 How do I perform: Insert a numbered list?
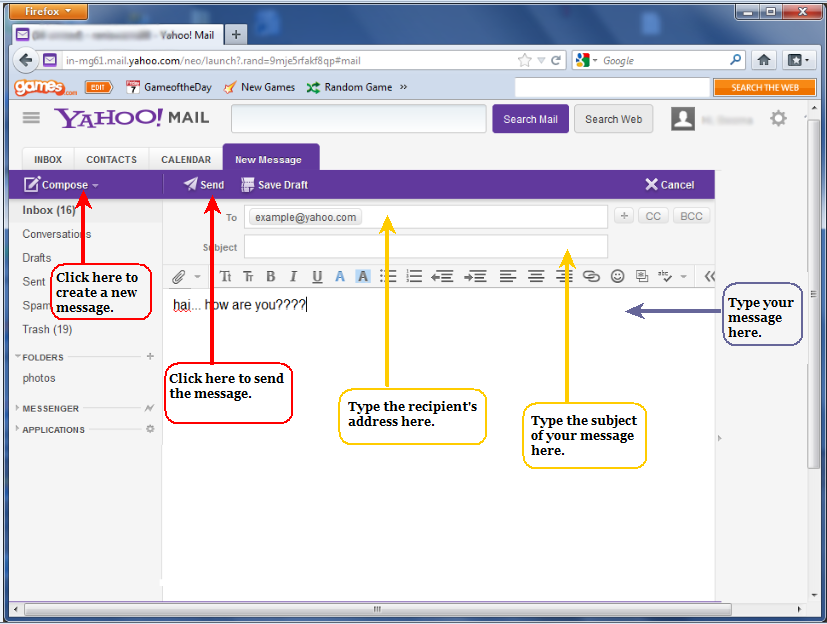point(414,276)
